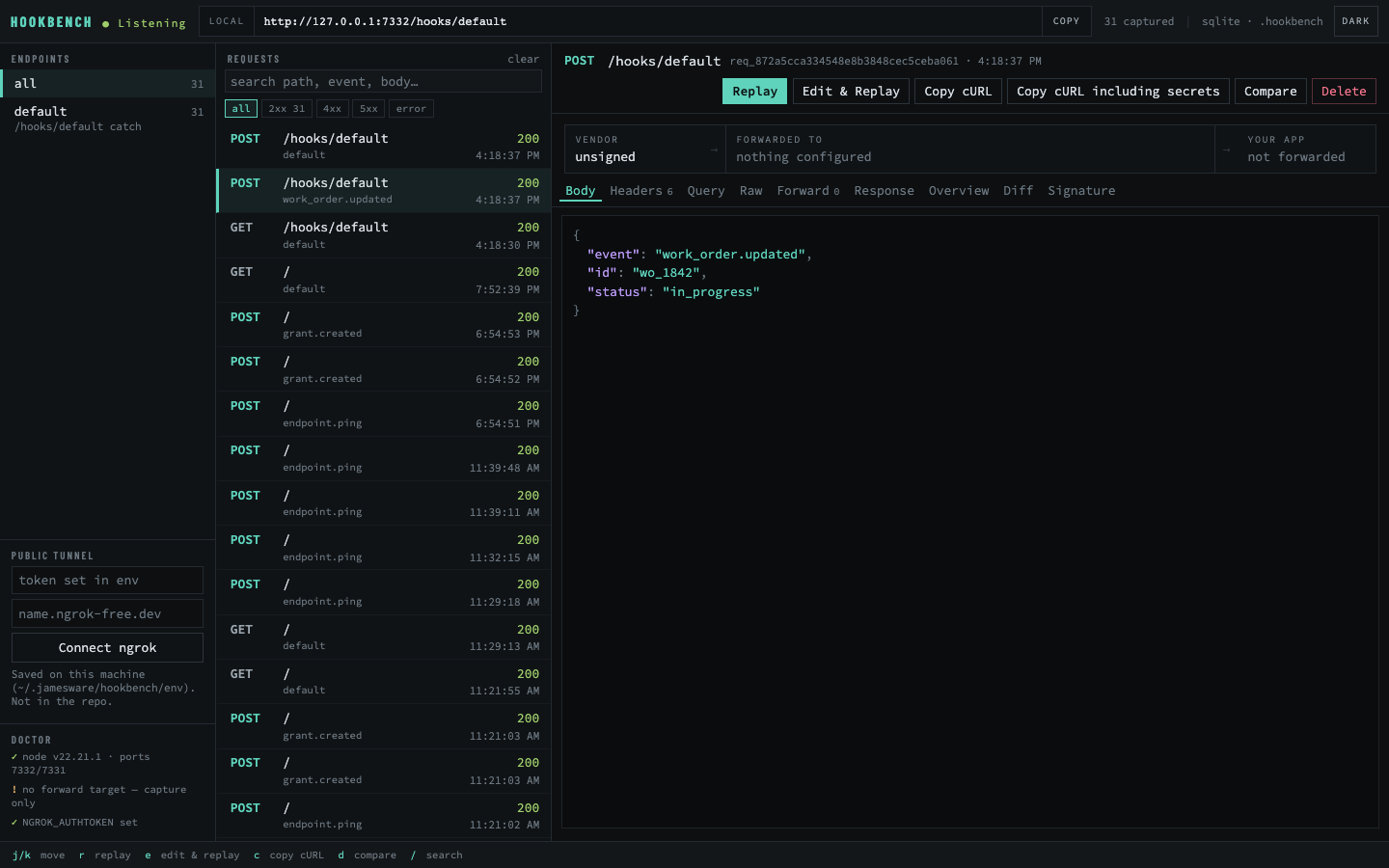Open the Body tab
This screenshot has width=1389, height=868.
point(581,191)
